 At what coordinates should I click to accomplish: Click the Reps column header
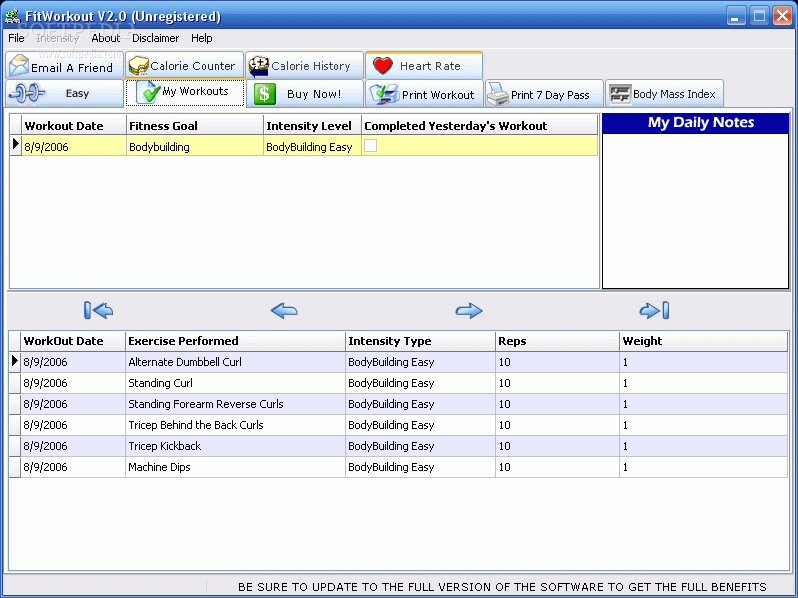pyautogui.click(x=557, y=340)
